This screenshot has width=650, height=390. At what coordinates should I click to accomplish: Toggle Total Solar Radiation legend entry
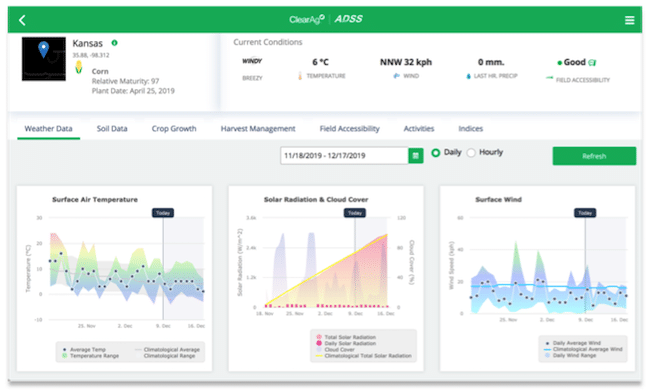click(346, 337)
